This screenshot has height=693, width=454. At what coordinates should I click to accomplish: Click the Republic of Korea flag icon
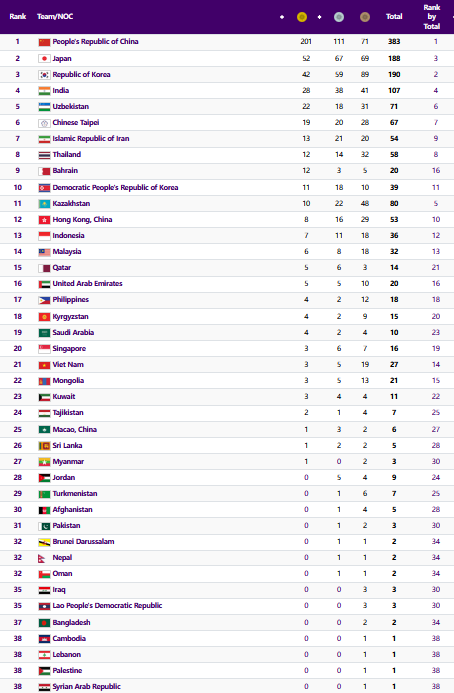(x=44, y=75)
